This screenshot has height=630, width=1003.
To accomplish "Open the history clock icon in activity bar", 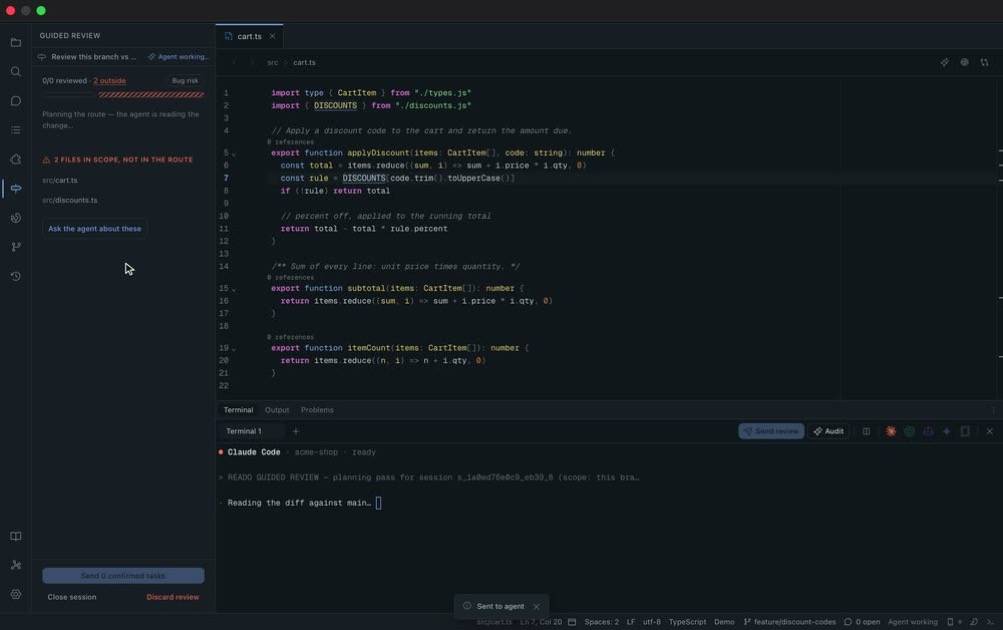I will [16, 276].
